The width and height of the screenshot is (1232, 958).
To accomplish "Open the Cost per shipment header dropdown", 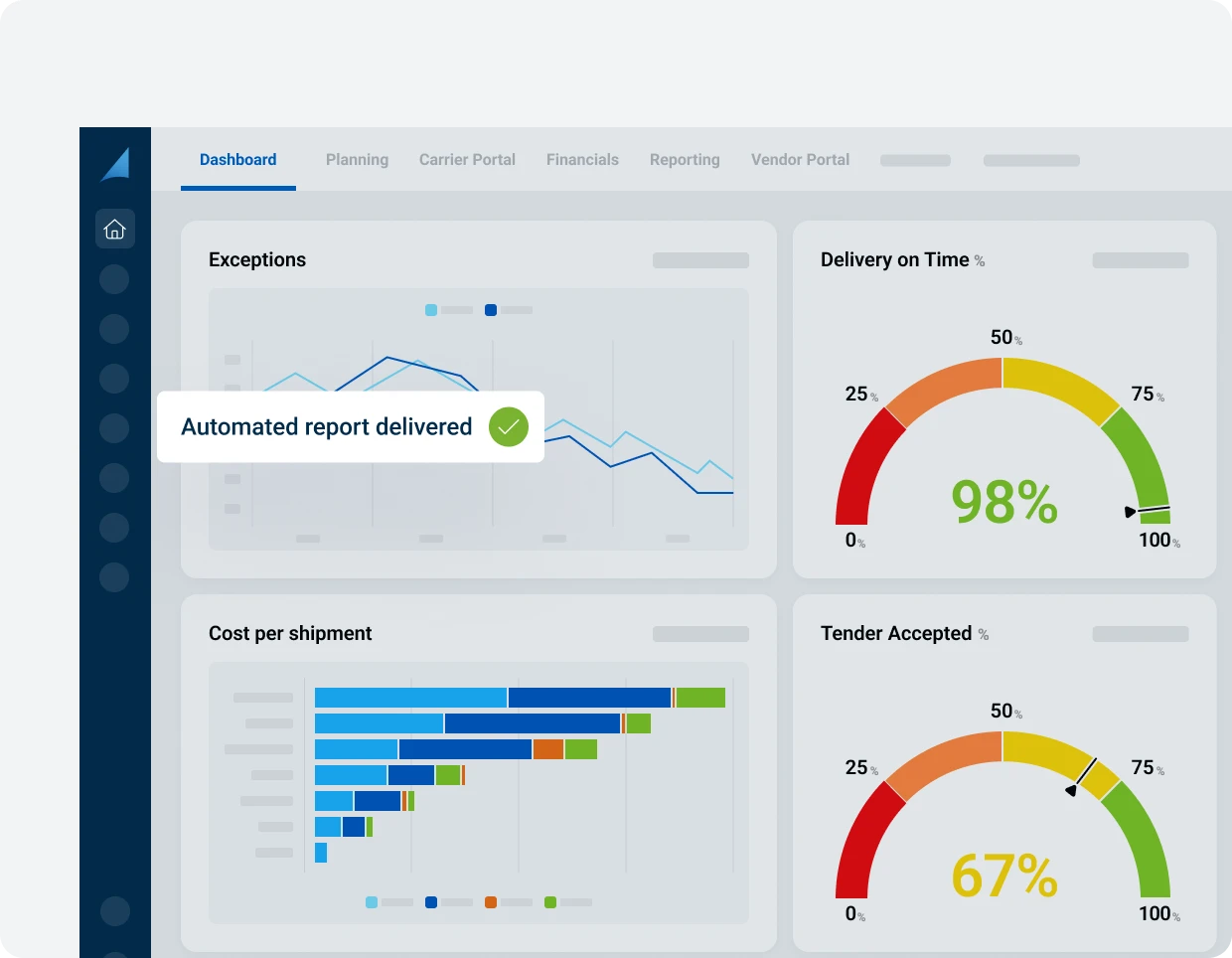I will (700, 634).
